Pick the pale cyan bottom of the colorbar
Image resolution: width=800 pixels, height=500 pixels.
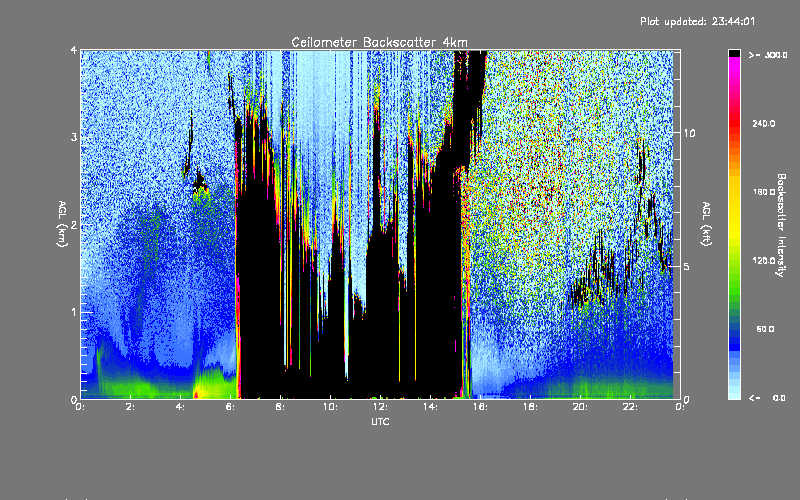pos(735,394)
